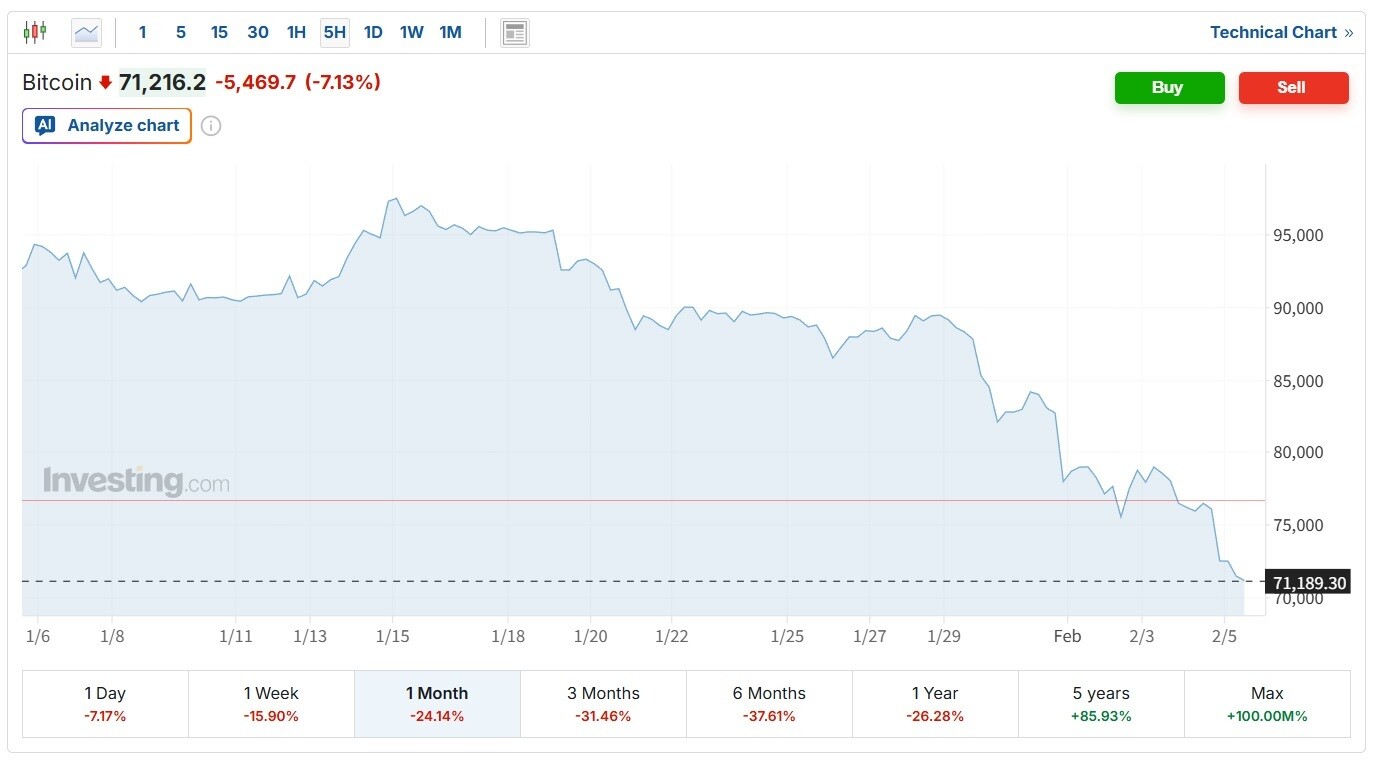Click the AI badge icon
Viewport: 1373px width, 761px height.
[x=45, y=126]
